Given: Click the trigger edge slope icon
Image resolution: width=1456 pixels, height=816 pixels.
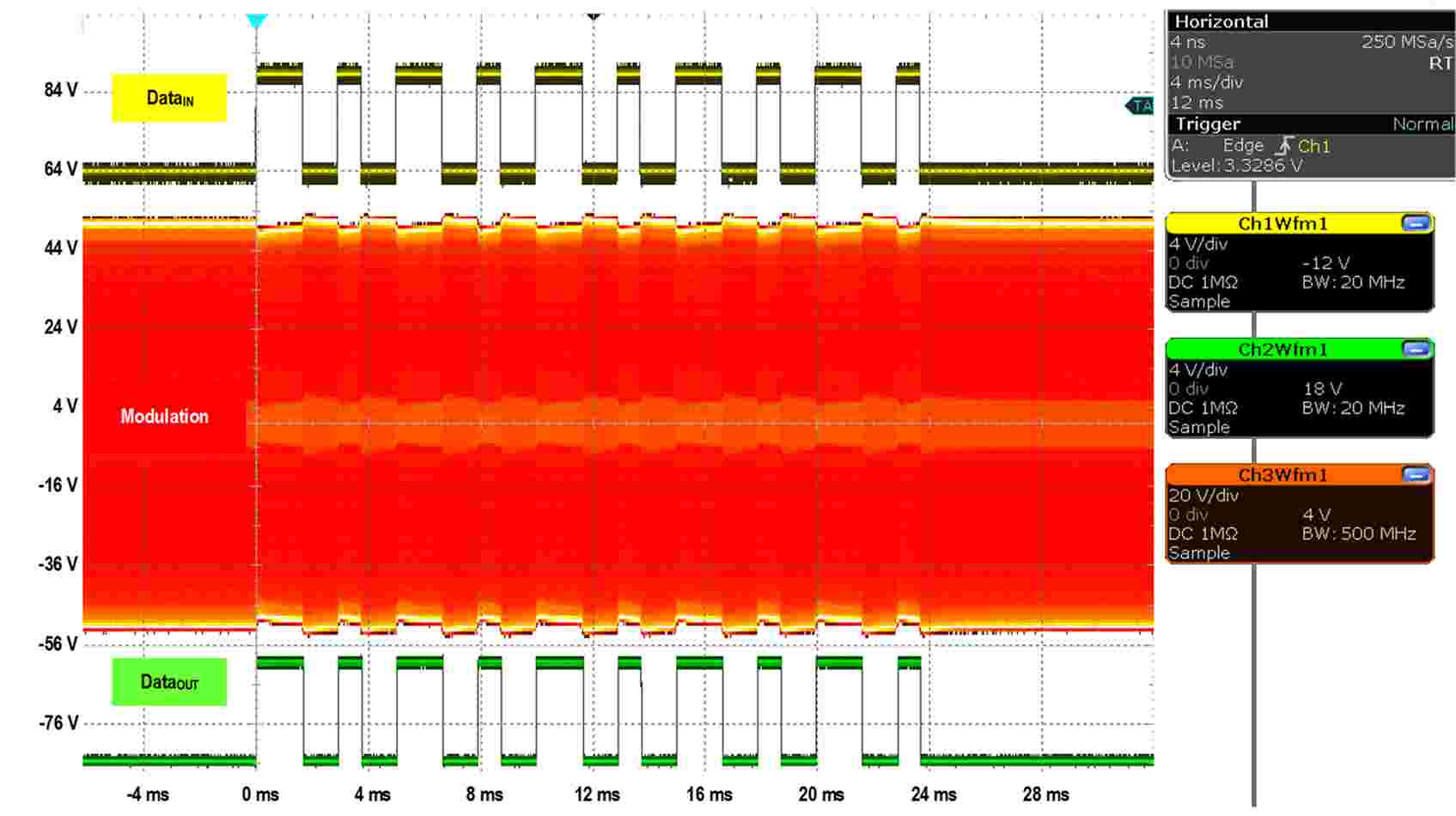Looking at the screenshot, I should [1283, 145].
